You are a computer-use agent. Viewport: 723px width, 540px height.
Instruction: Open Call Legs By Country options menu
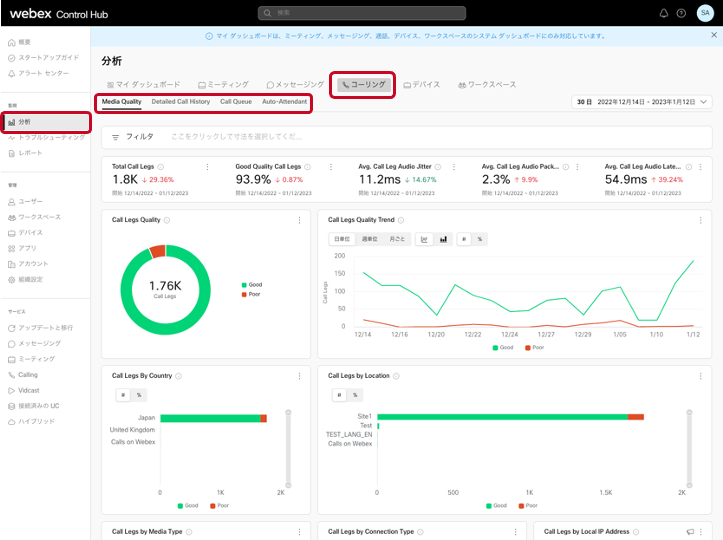coord(300,376)
